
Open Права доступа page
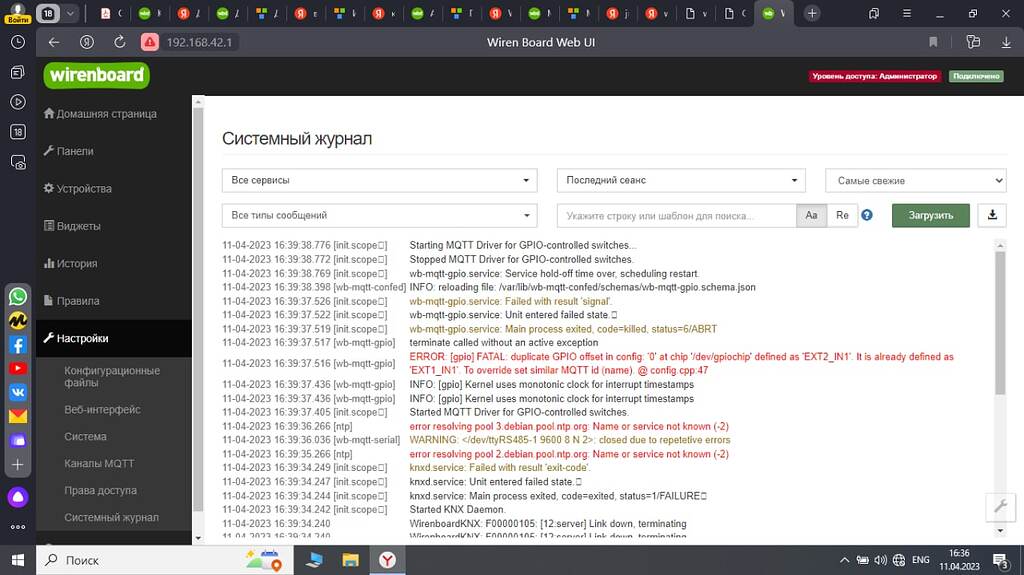100,490
